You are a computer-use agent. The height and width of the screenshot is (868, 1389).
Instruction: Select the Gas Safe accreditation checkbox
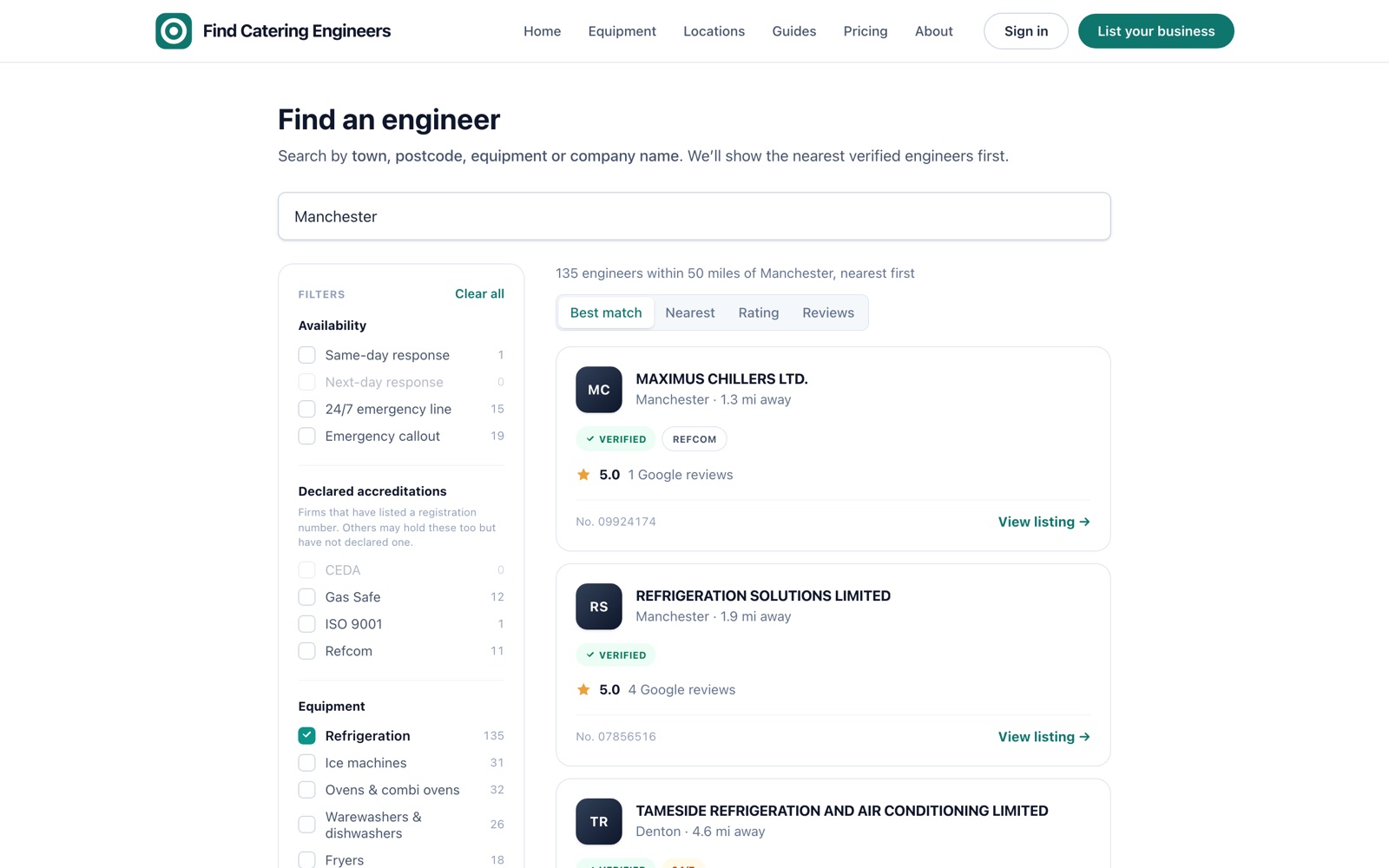pyautogui.click(x=306, y=597)
